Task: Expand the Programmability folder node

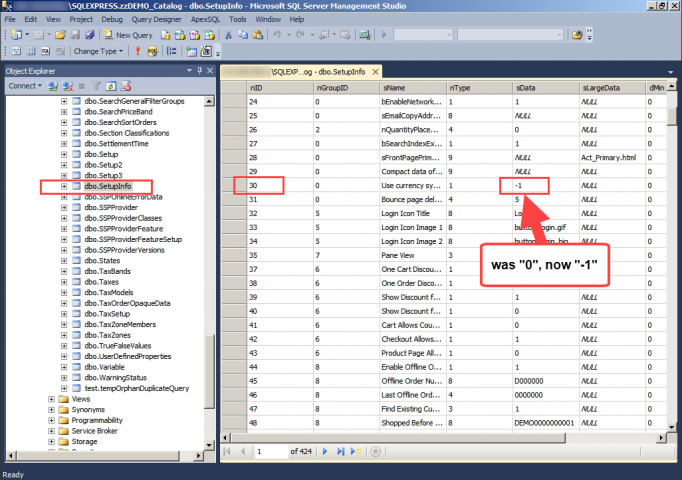Action: [51, 420]
